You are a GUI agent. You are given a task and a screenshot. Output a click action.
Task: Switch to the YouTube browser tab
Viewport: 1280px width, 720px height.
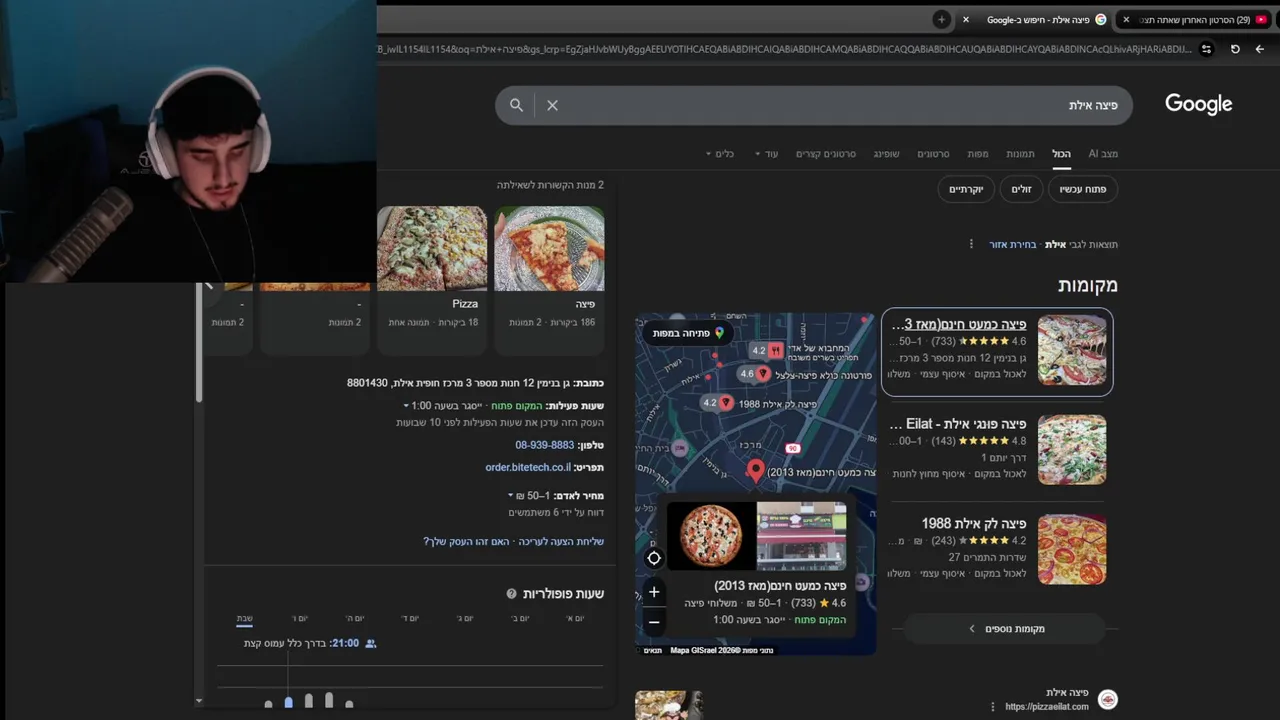(1196, 19)
